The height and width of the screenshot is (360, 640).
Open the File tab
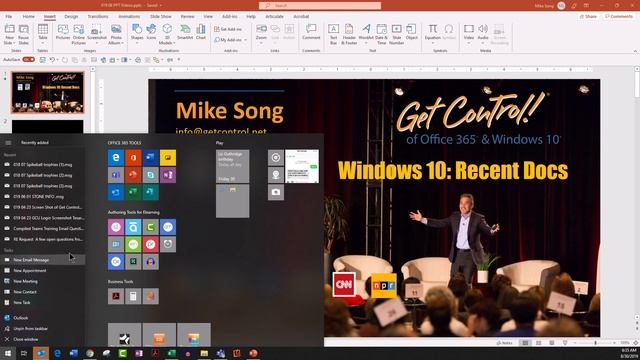(9, 16)
